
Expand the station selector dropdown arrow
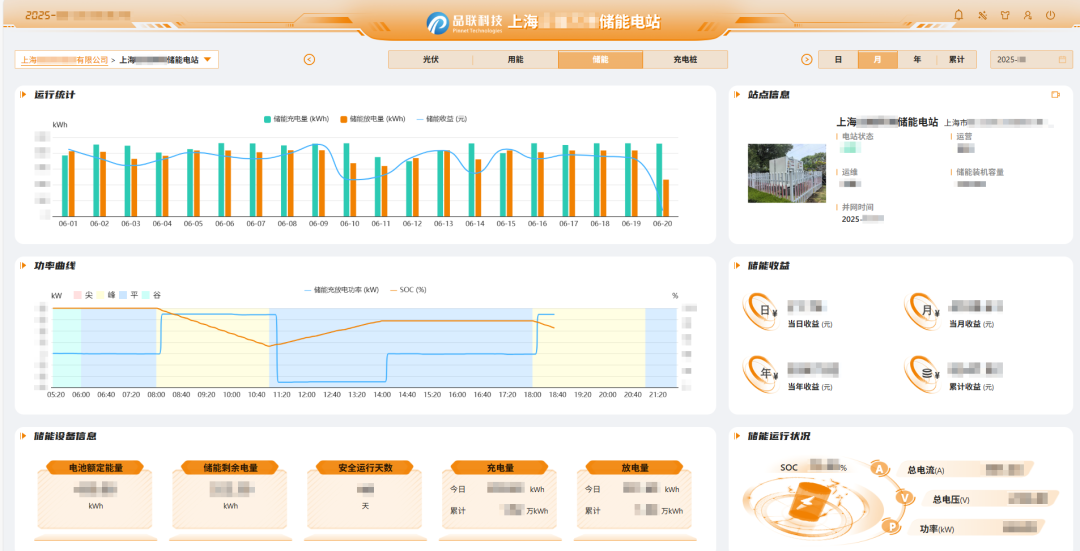pos(208,60)
